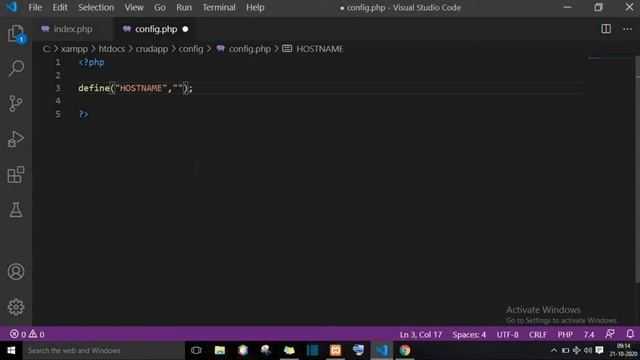This screenshot has height=360, width=640.
Task: Split the editor to the right
Action: (606, 29)
